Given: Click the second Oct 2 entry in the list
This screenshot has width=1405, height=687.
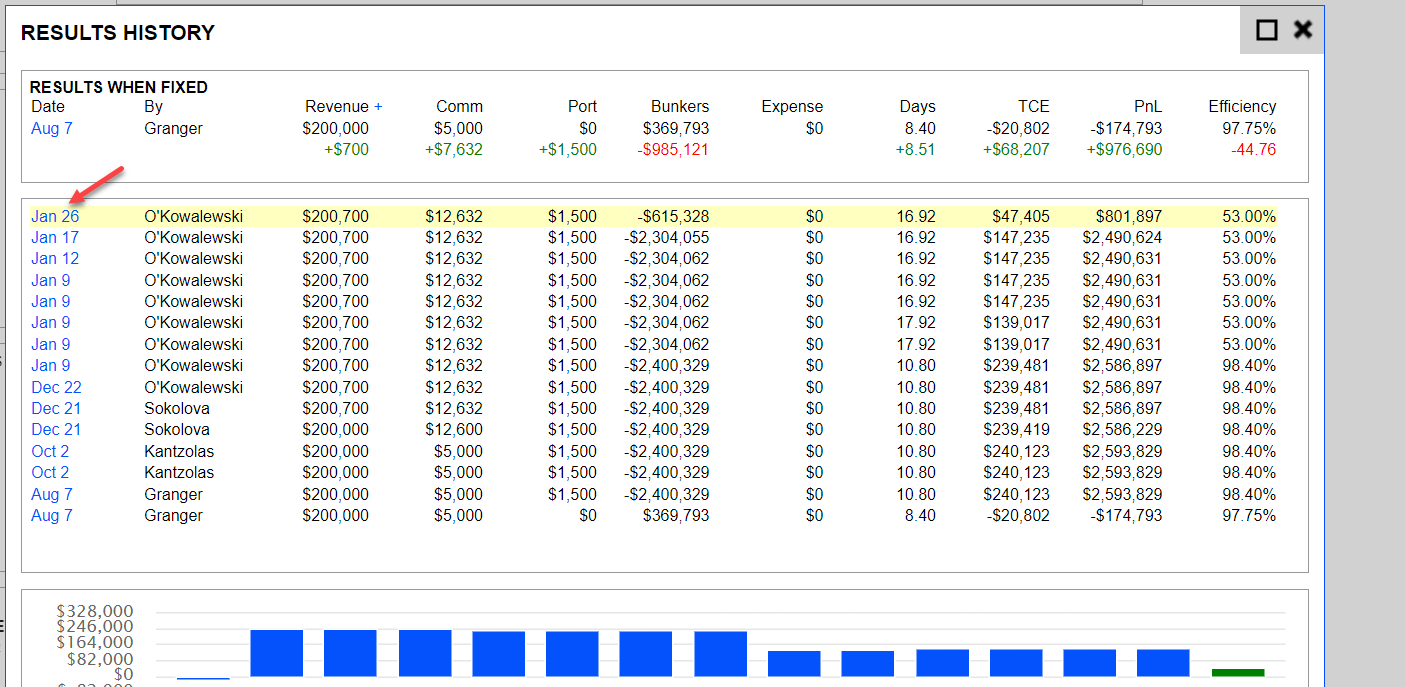Looking at the screenshot, I should pyautogui.click(x=50, y=472).
